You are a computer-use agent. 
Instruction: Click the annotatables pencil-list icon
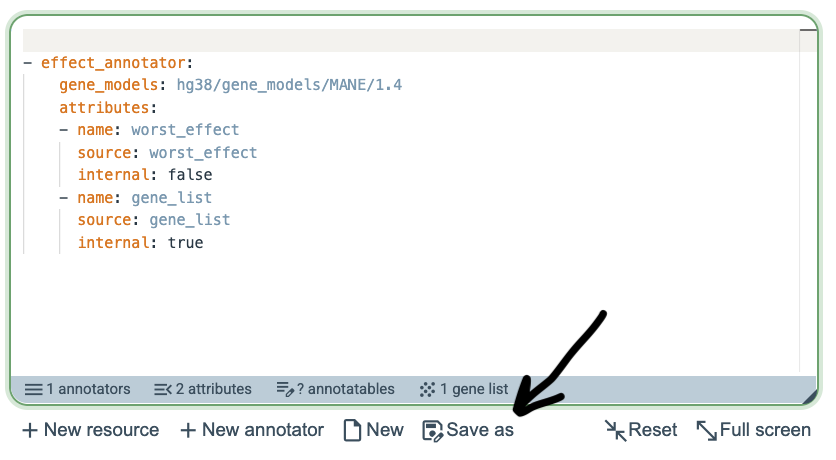[x=285, y=389]
